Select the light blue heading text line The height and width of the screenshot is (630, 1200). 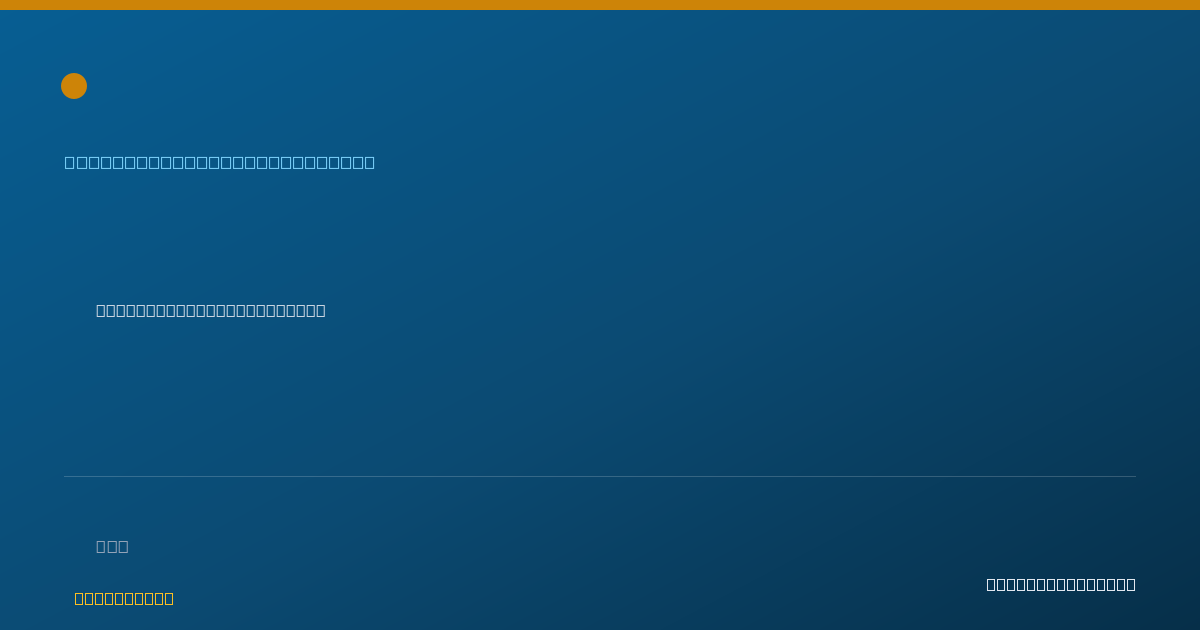tap(220, 162)
